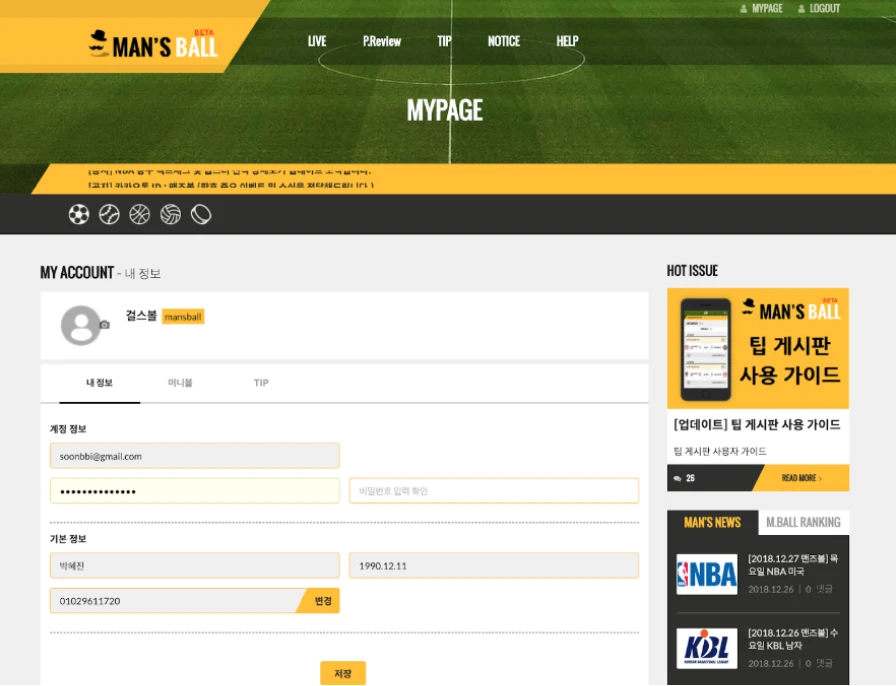Switch to the 내 정보 tab
The image size is (896, 686).
[99, 383]
